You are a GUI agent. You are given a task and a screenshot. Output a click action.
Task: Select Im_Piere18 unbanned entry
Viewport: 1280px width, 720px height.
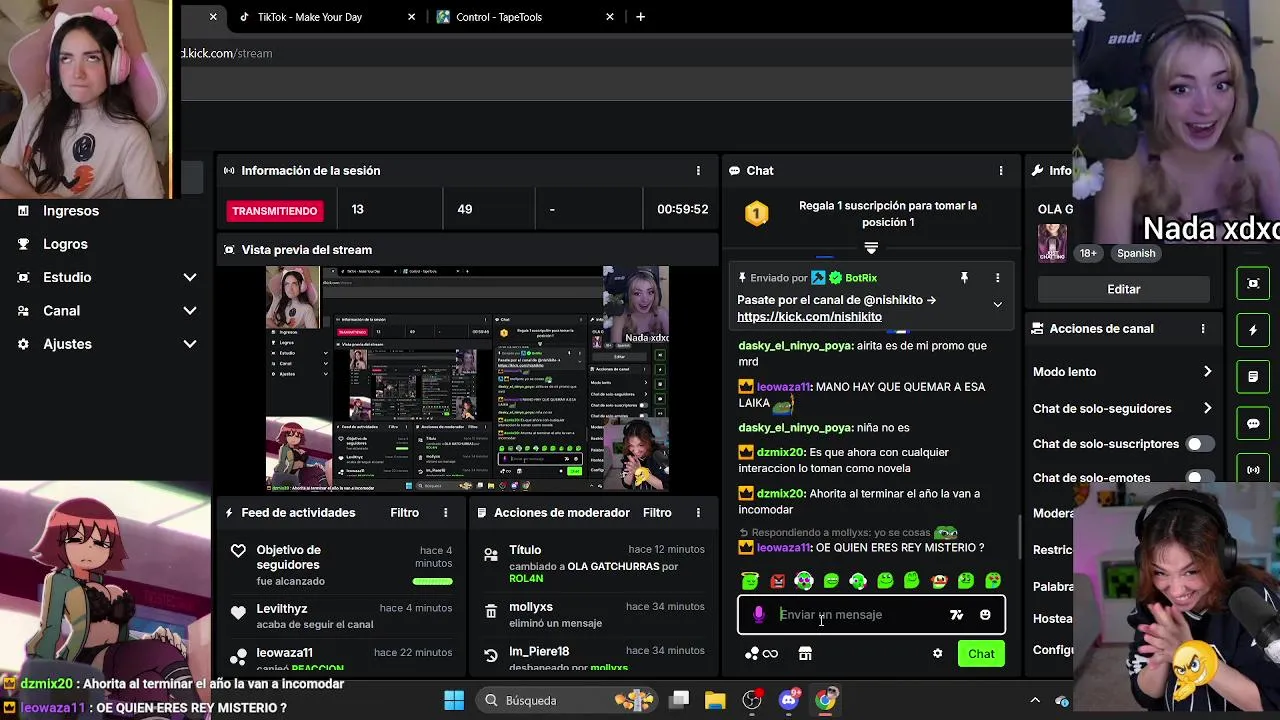click(593, 658)
